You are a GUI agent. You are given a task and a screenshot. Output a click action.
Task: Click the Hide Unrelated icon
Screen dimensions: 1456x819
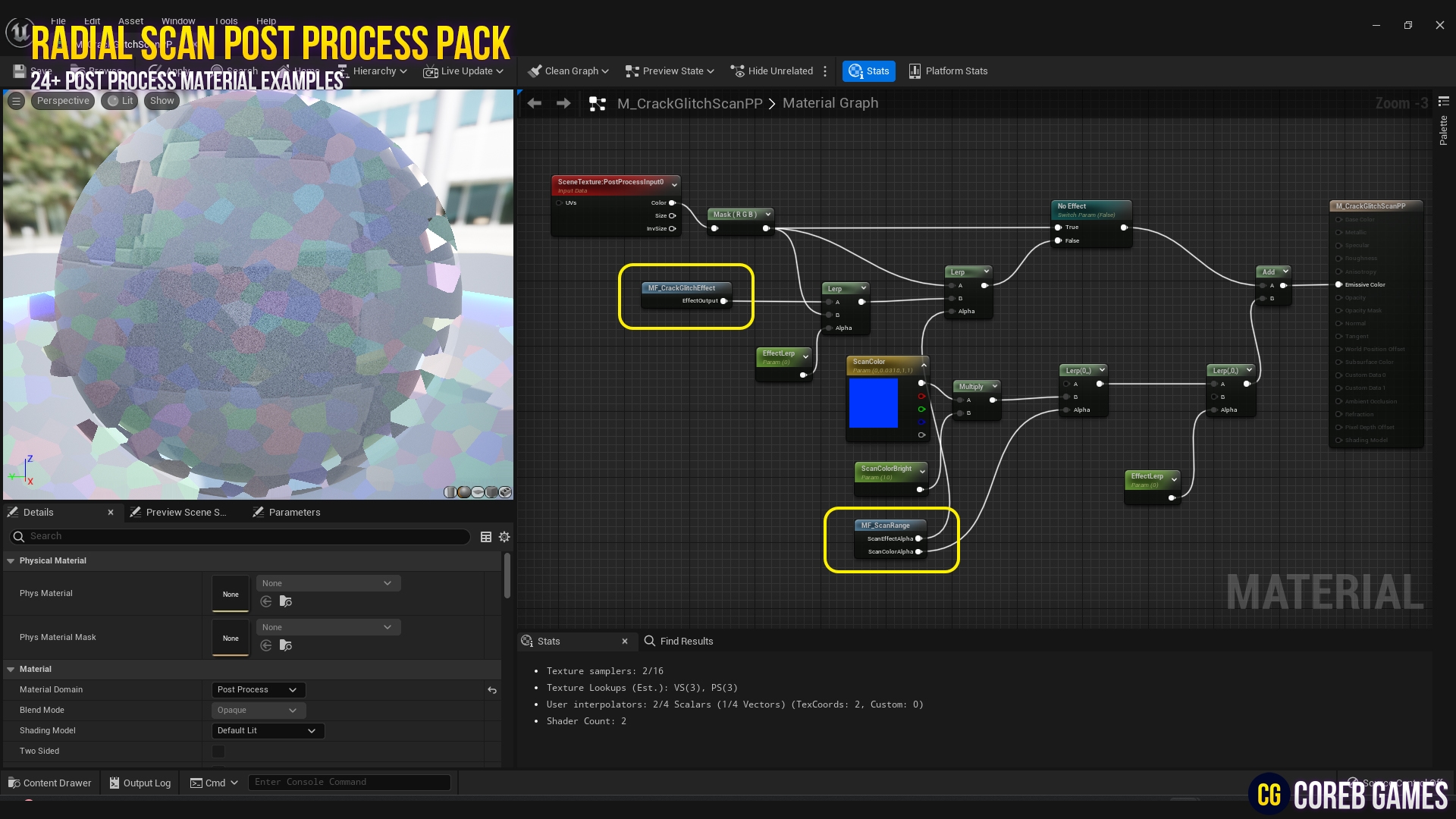(x=737, y=71)
